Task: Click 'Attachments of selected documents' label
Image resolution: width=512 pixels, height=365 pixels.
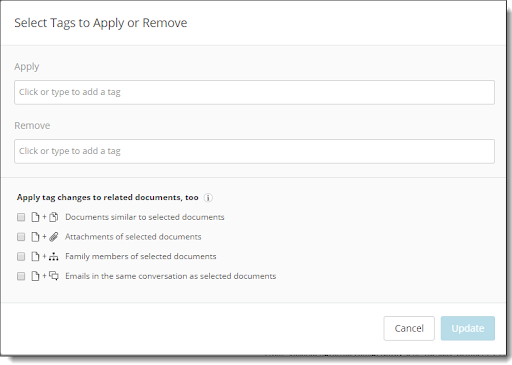Action: tap(133, 237)
